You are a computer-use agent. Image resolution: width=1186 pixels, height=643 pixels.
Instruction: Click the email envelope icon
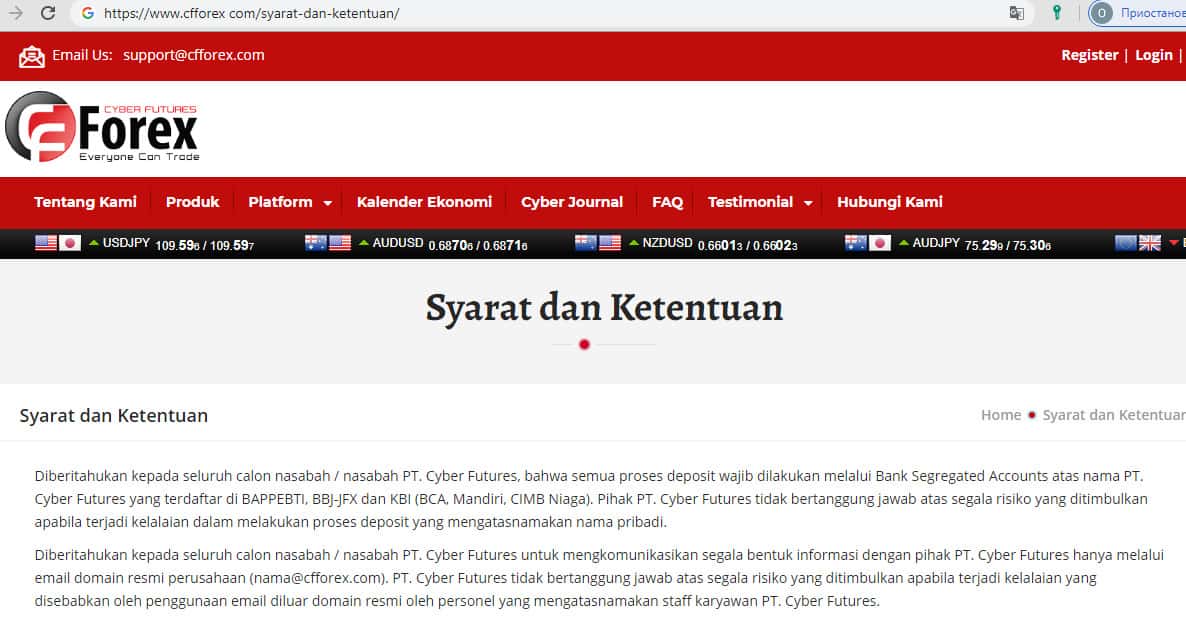[x=31, y=56]
